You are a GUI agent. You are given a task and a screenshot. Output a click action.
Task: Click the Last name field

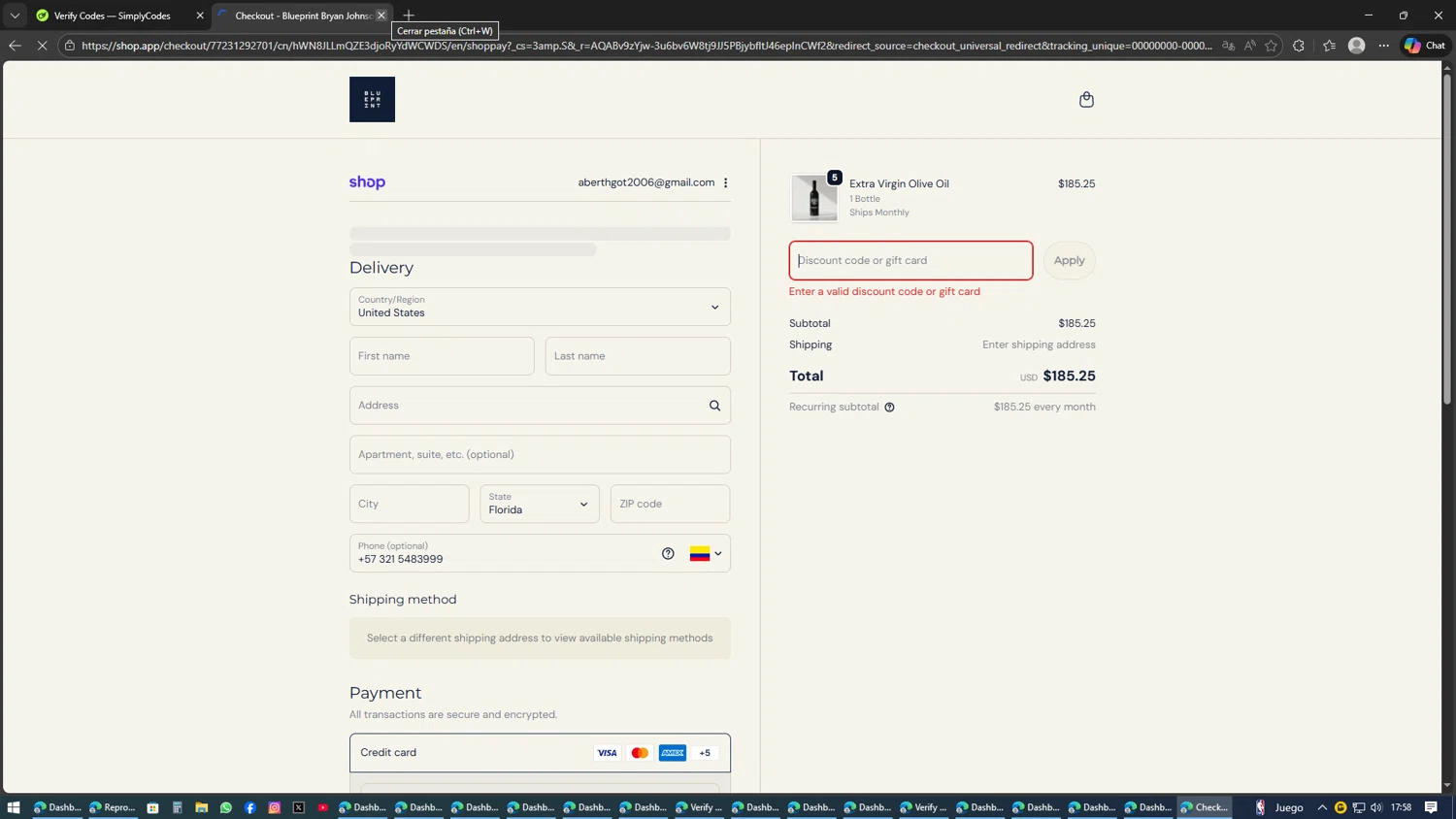coord(638,356)
